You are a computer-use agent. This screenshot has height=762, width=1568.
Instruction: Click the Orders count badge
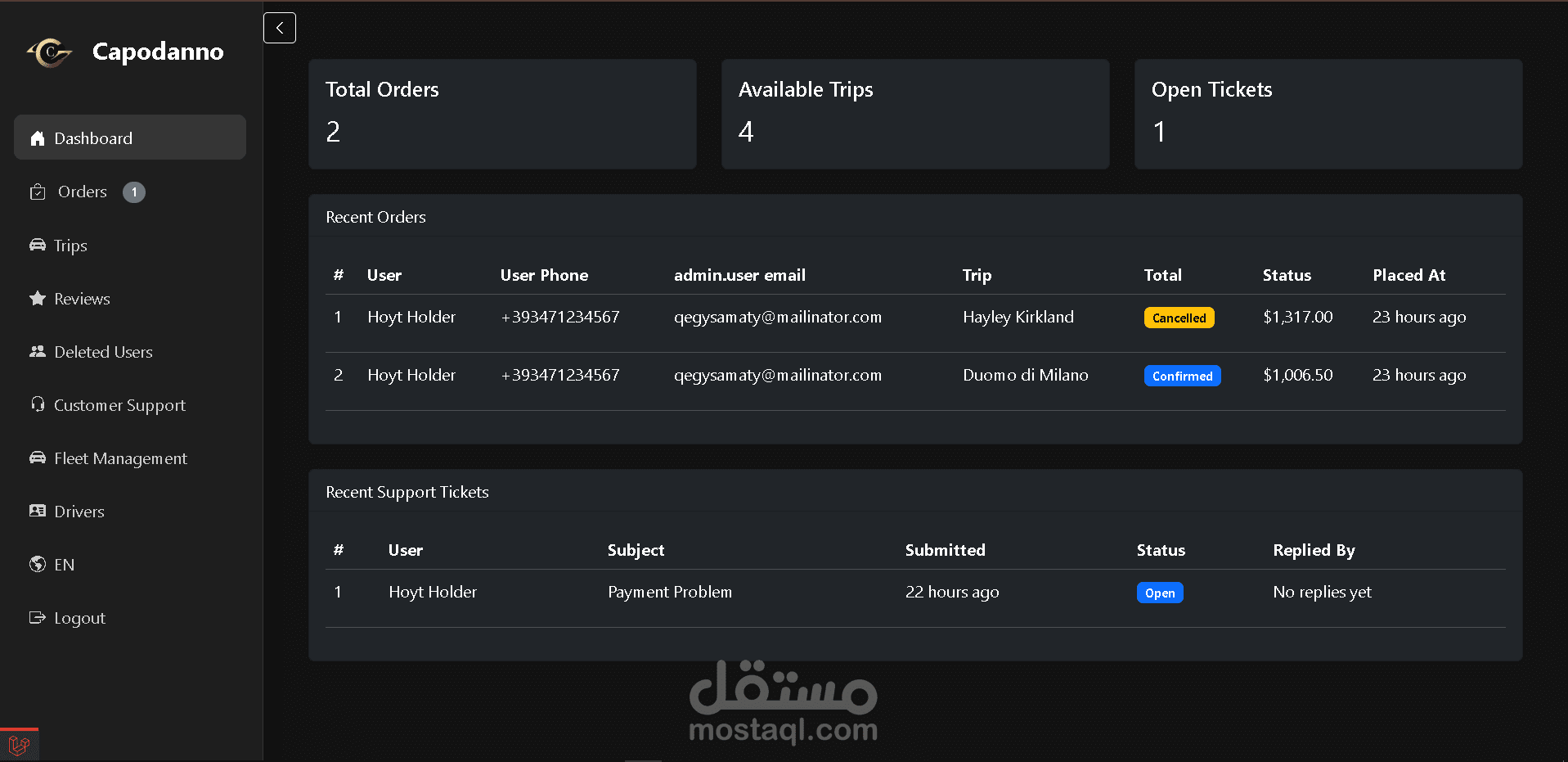coord(134,192)
